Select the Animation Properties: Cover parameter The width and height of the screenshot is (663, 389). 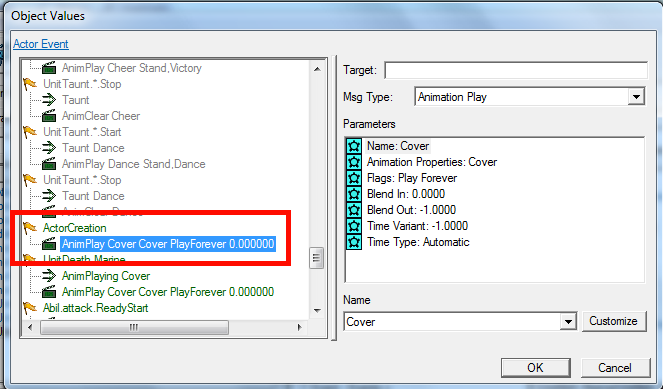coord(432,162)
